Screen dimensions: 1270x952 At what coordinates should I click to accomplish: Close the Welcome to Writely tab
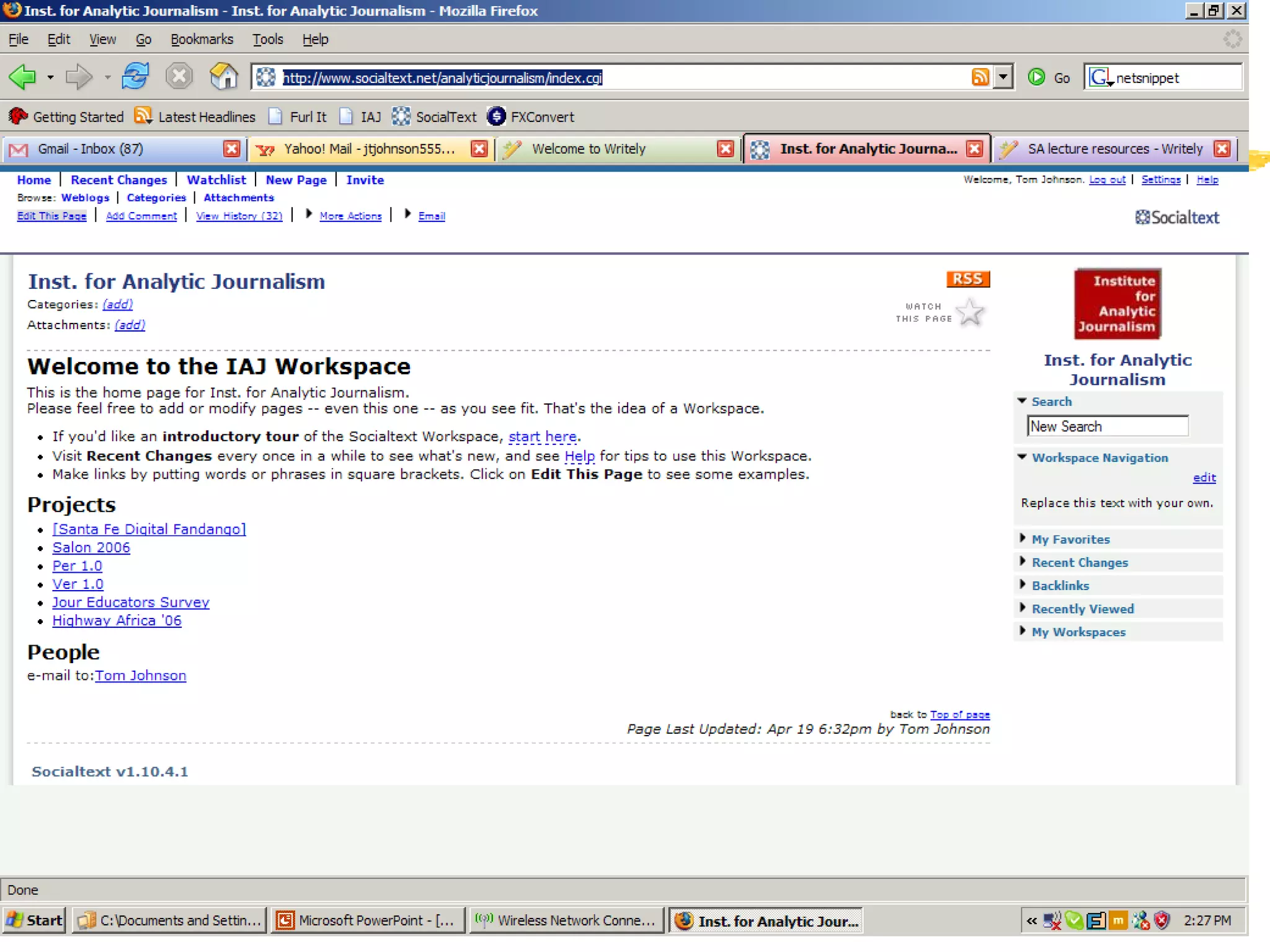point(725,149)
